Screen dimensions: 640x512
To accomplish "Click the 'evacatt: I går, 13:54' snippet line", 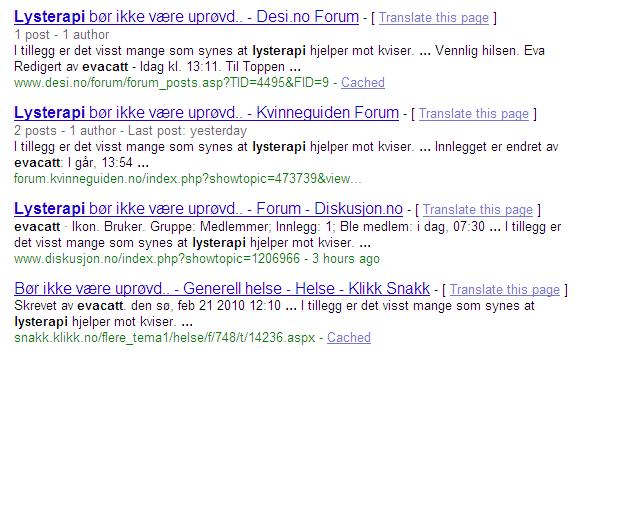I will tap(81, 163).
